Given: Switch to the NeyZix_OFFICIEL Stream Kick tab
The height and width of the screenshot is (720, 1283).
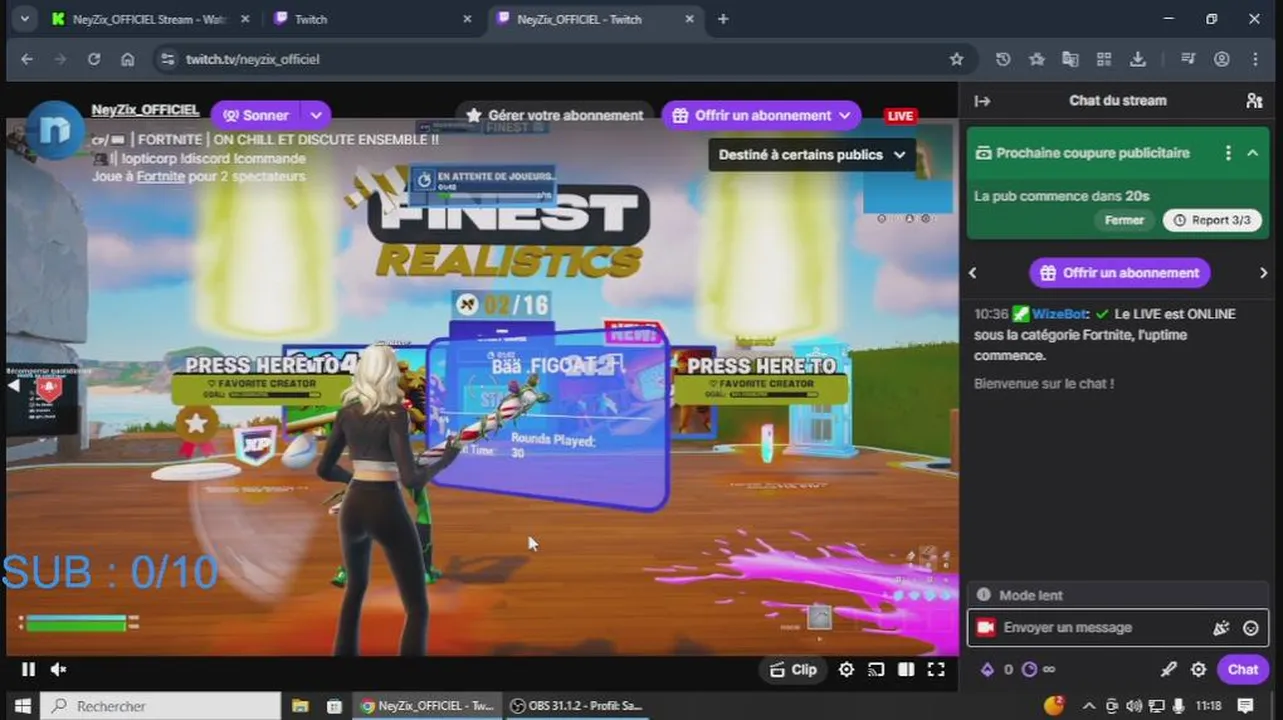Looking at the screenshot, I should point(150,19).
